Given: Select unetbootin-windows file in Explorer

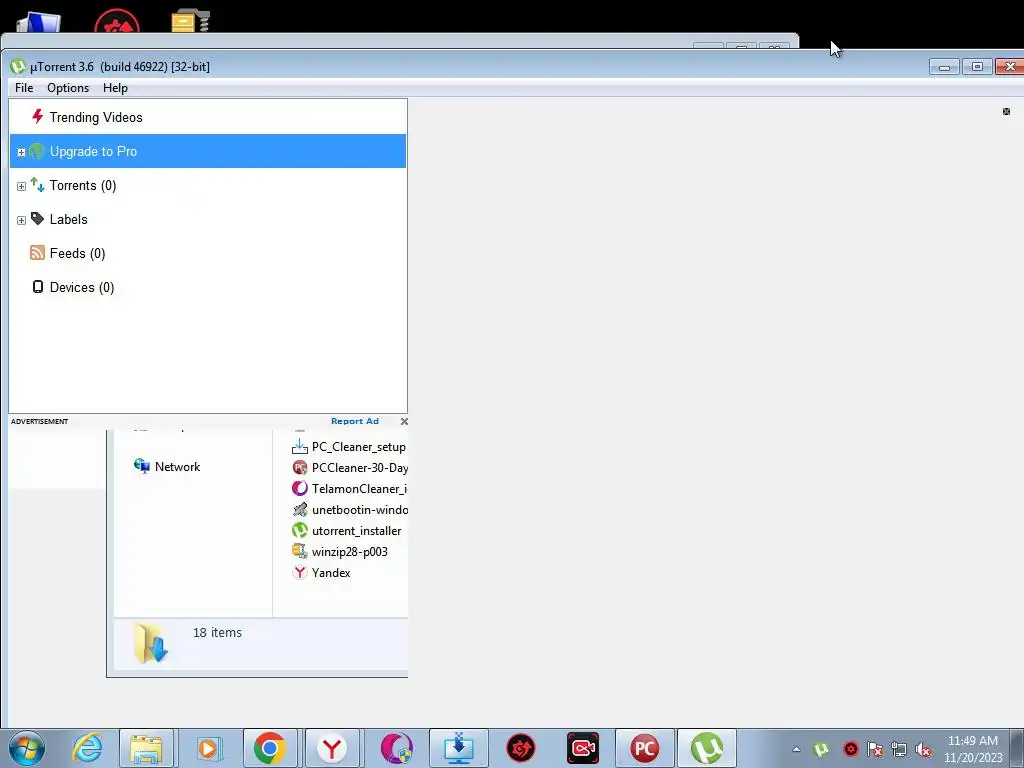Looking at the screenshot, I should tap(360, 509).
